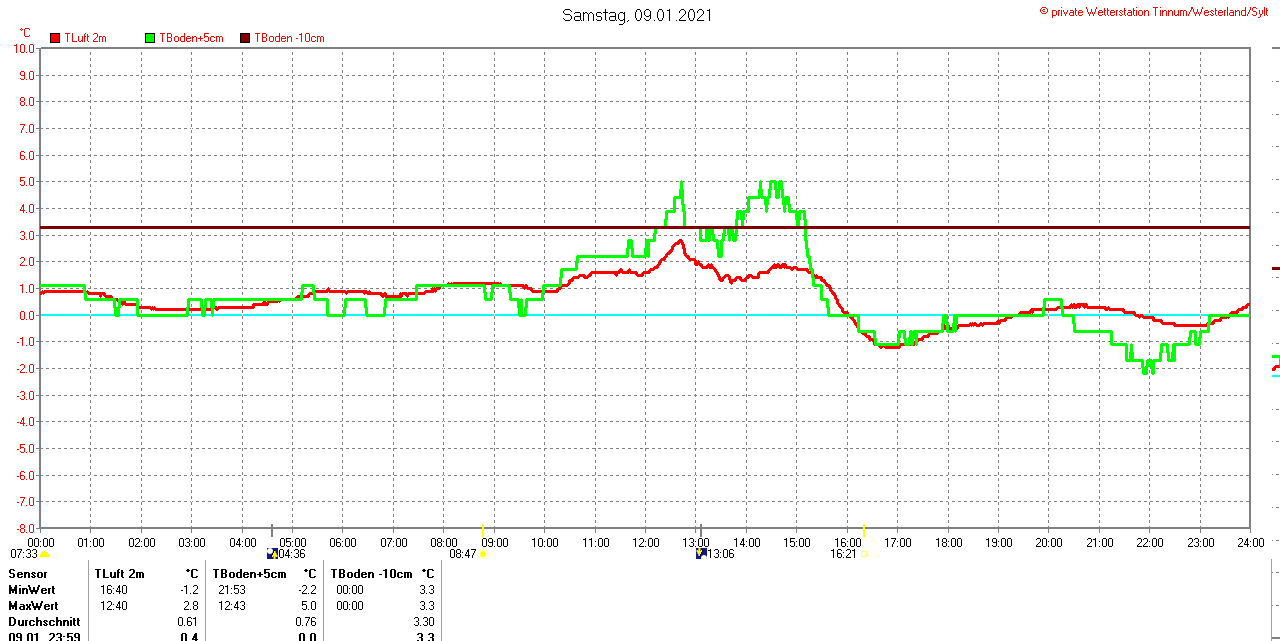Click the moon marker icon at 13:06

point(701,553)
